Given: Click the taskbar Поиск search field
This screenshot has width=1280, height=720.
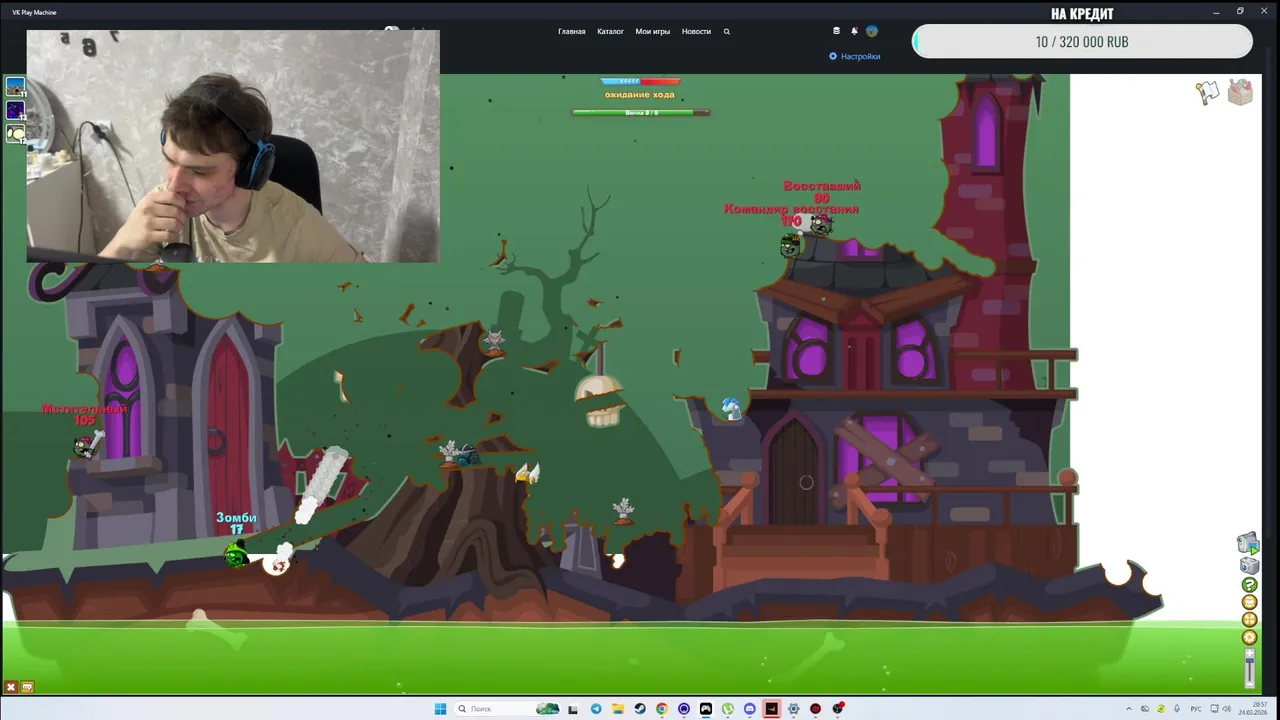Looking at the screenshot, I should [508, 709].
